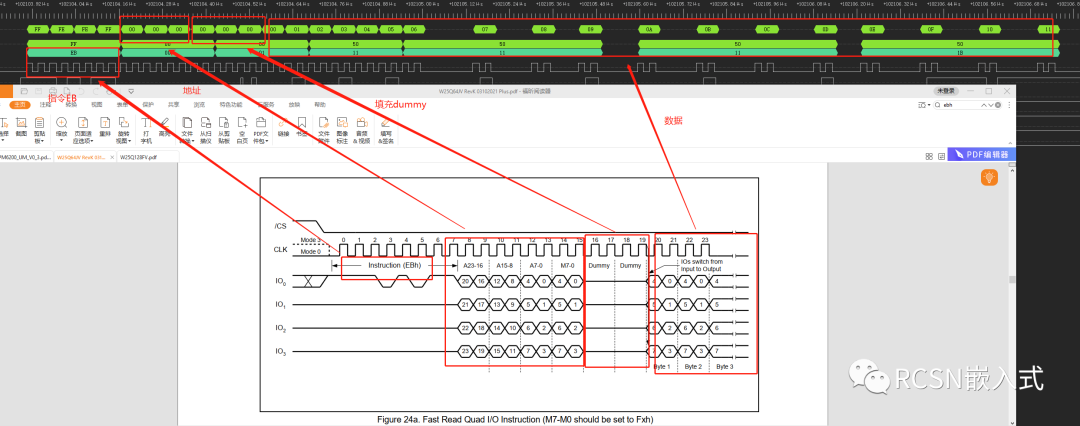The image size is (1080, 426).
Task: Select decoded byte 05 in analyzer
Action: tap(391, 30)
